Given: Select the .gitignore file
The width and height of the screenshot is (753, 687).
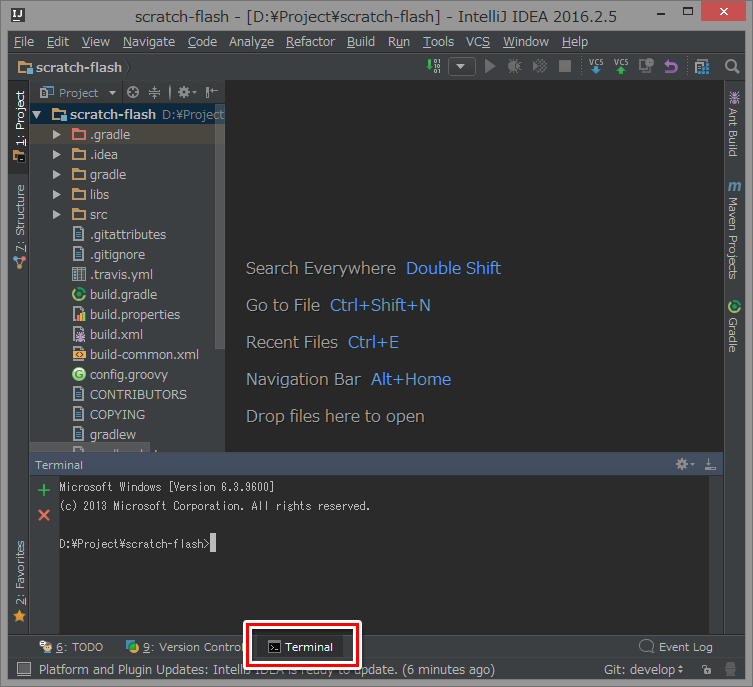Looking at the screenshot, I should click(x=109, y=254).
